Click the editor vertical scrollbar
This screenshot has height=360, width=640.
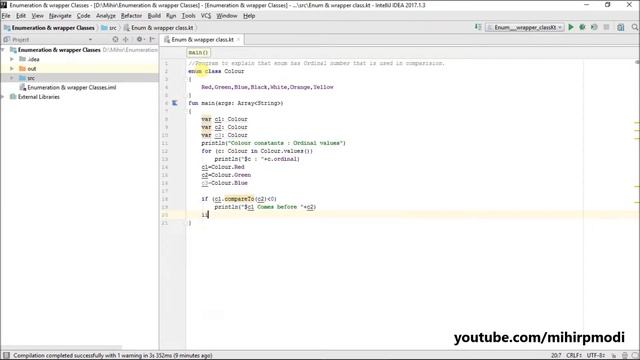[x=637, y=204]
